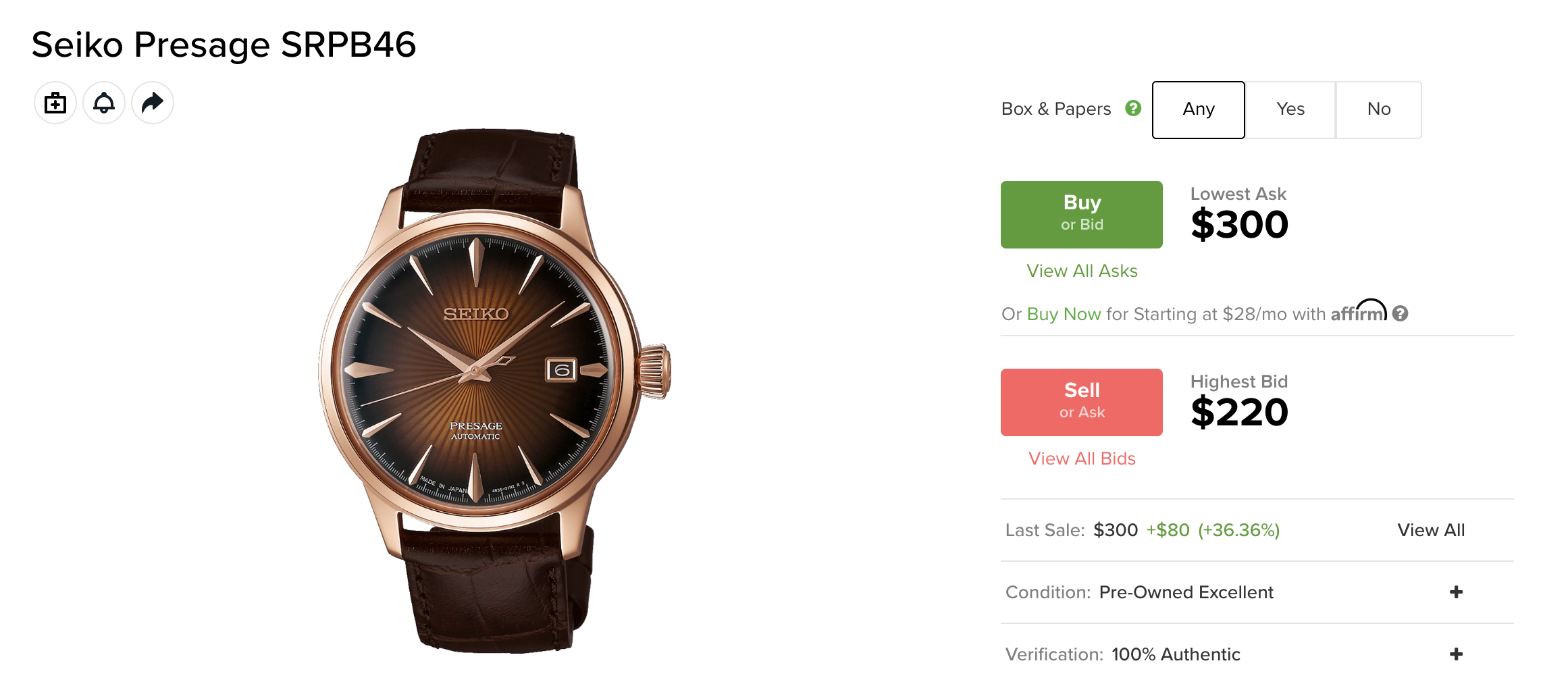The width and height of the screenshot is (1568, 682).
Task: Expand the Verification section plus sign
Action: 1457,654
